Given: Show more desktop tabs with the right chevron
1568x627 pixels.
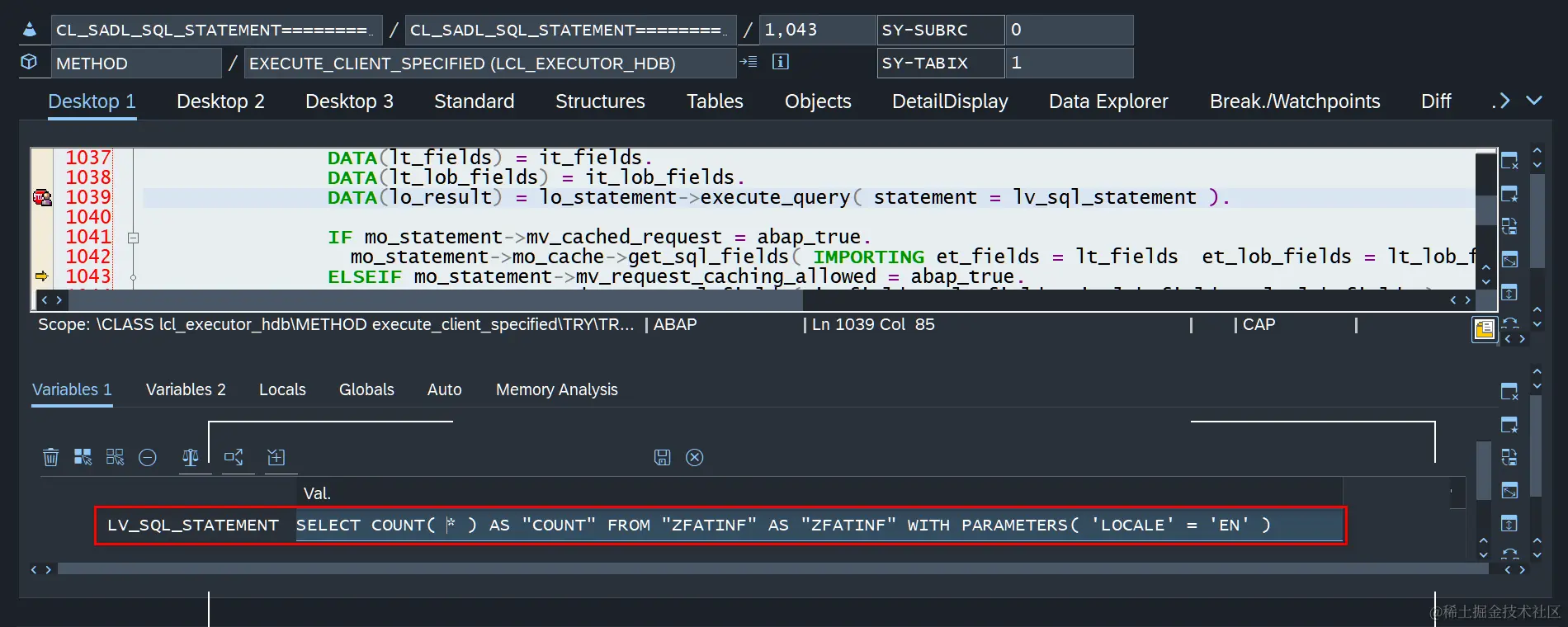Looking at the screenshot, I should tap(1503, 101).
